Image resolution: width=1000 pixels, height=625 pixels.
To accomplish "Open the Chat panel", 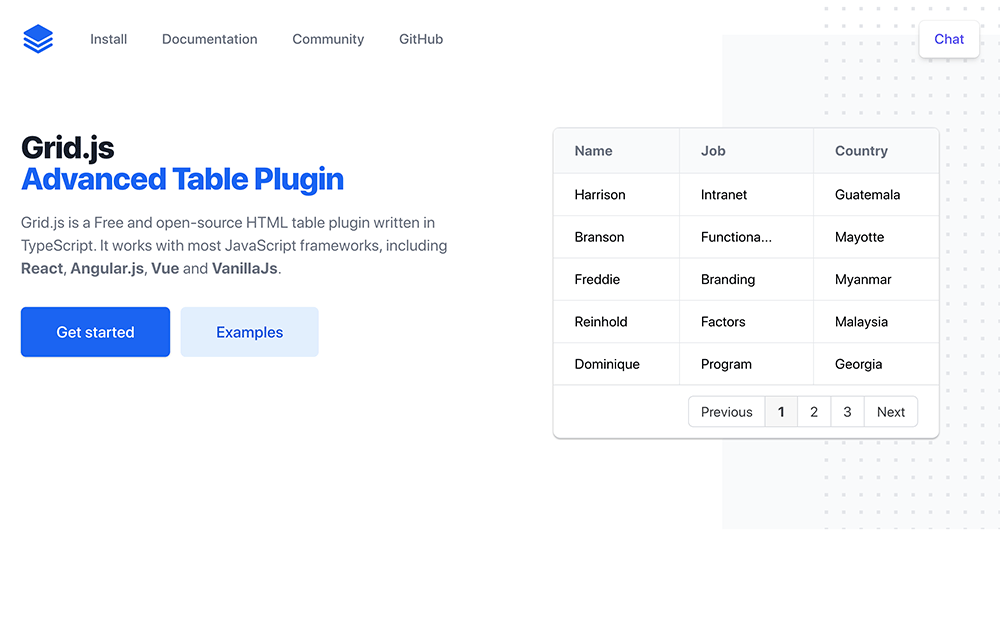I will 948,39.
